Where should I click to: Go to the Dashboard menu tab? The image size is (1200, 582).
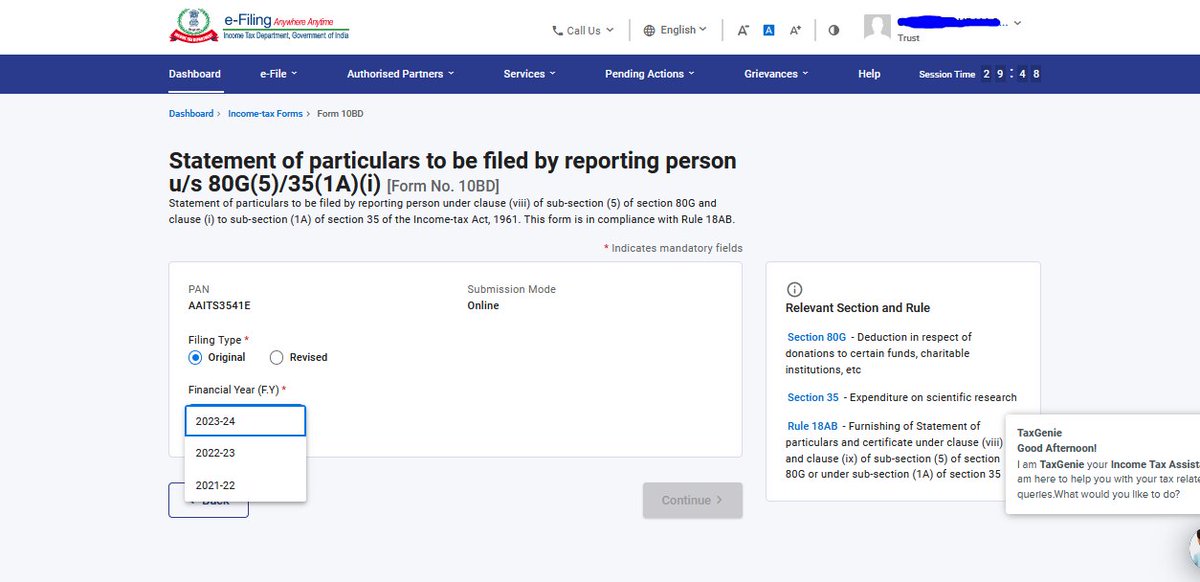point(195,74)
